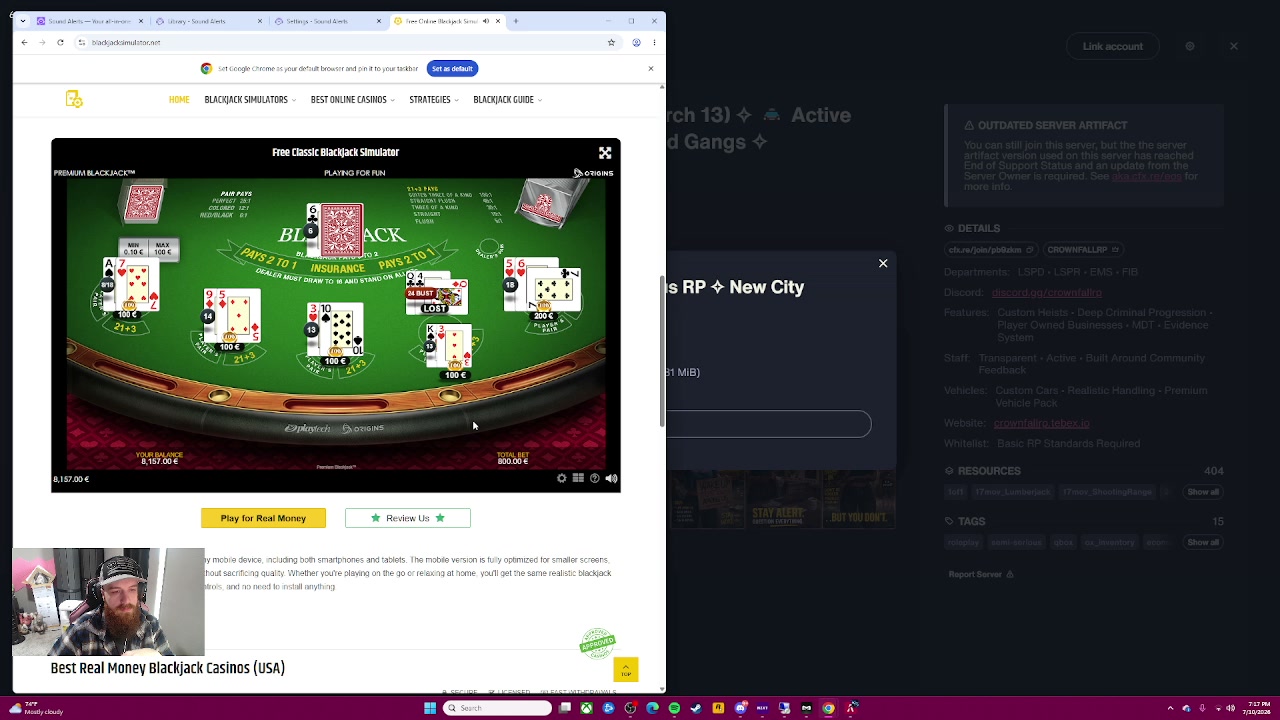Open the discord.gg/crownfallrp link
Viewport: 1280px width, 720px height.
pos(1046,293)
